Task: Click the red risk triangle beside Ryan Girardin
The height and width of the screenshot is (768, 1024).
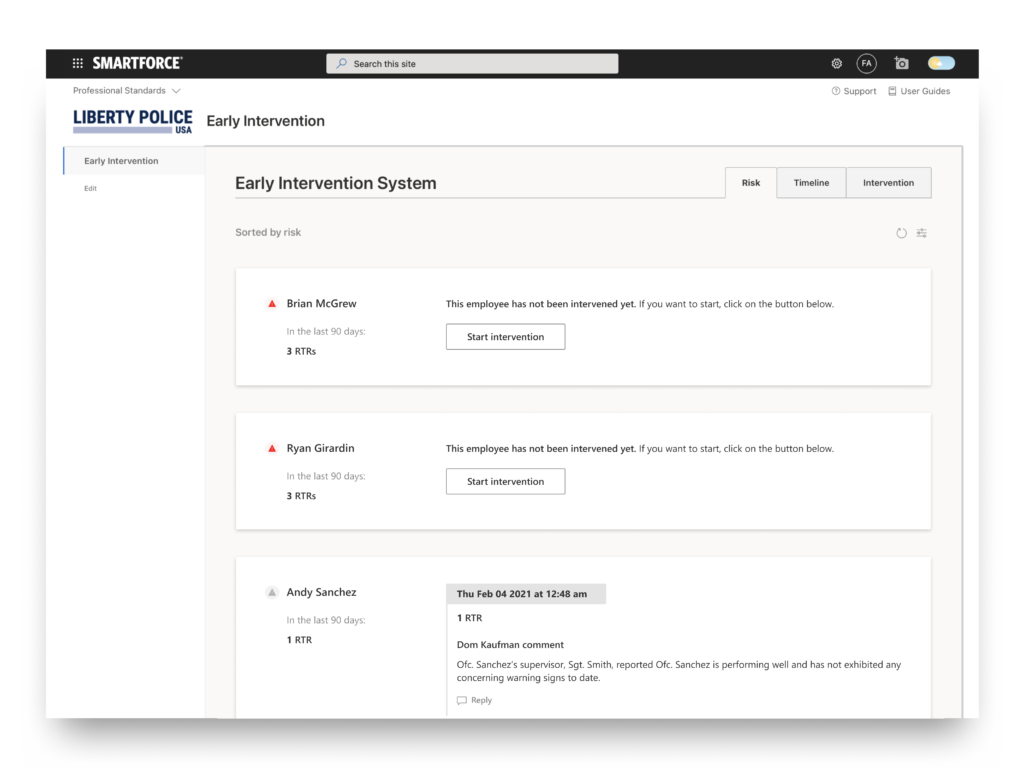Action: pyautogui.click(x=271, y=449)
